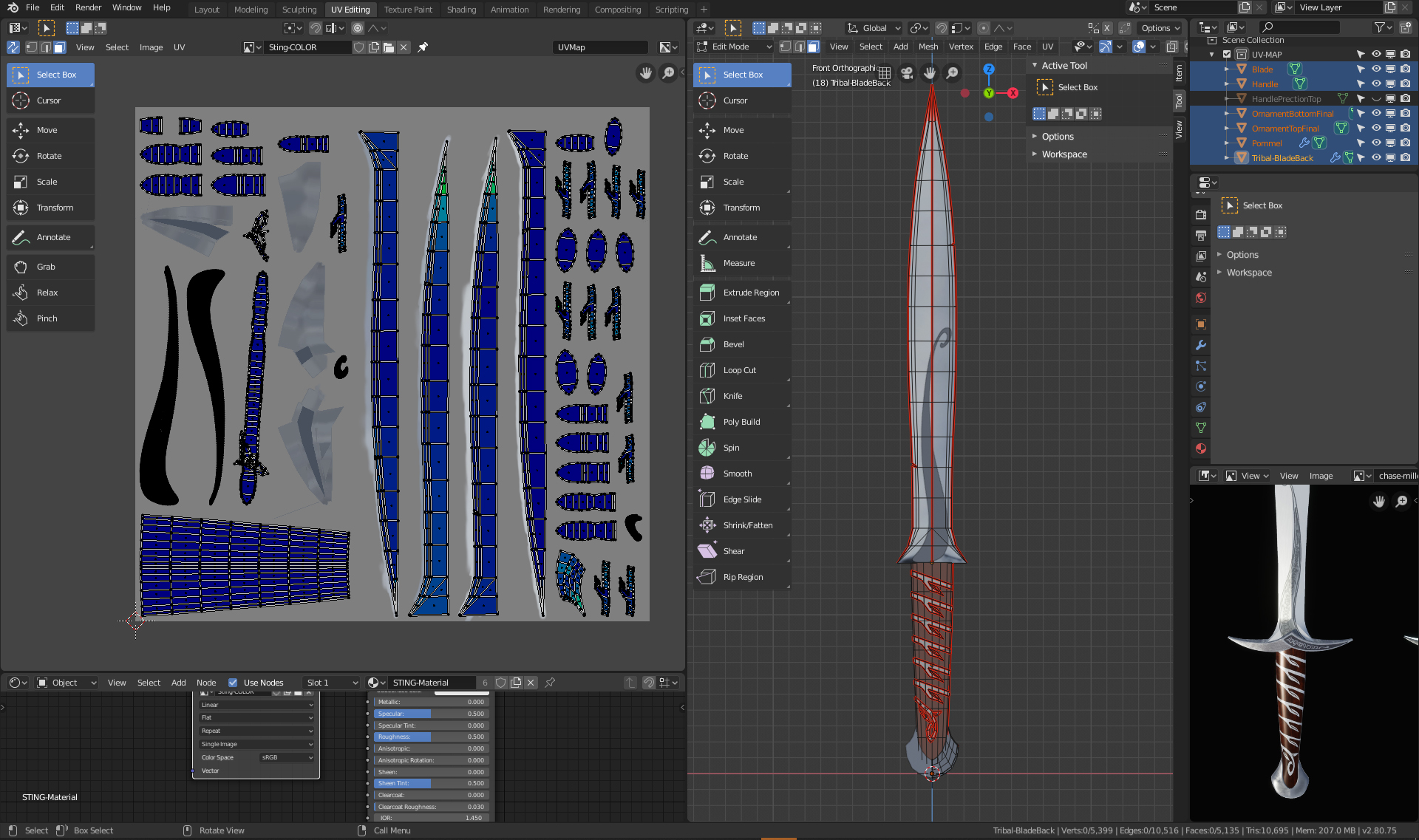The image size is (1419, 840).
Task: Toggle visibility of the Pommel object
Action: (1375, 143)
